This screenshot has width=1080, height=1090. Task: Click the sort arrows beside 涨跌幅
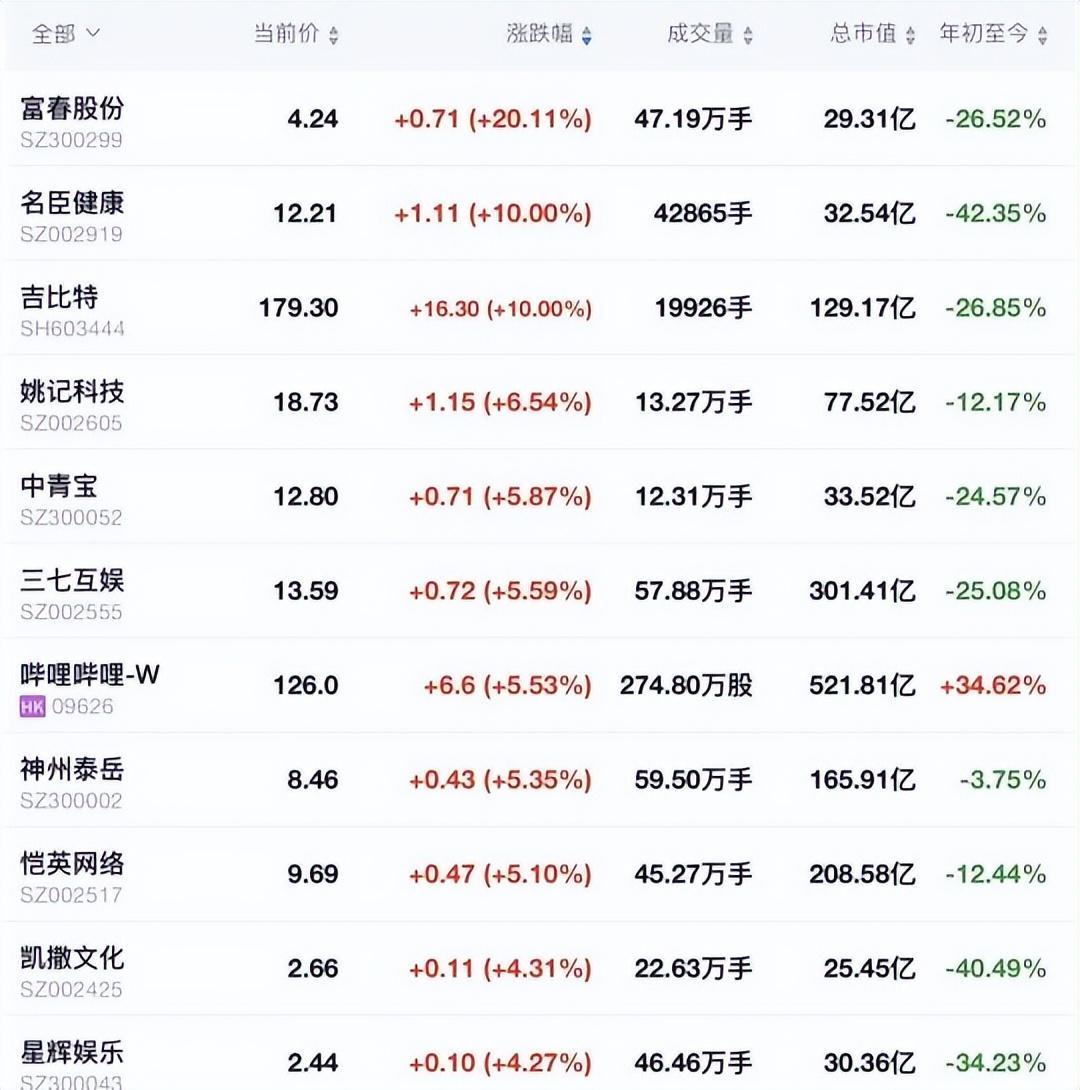[587, 35]
